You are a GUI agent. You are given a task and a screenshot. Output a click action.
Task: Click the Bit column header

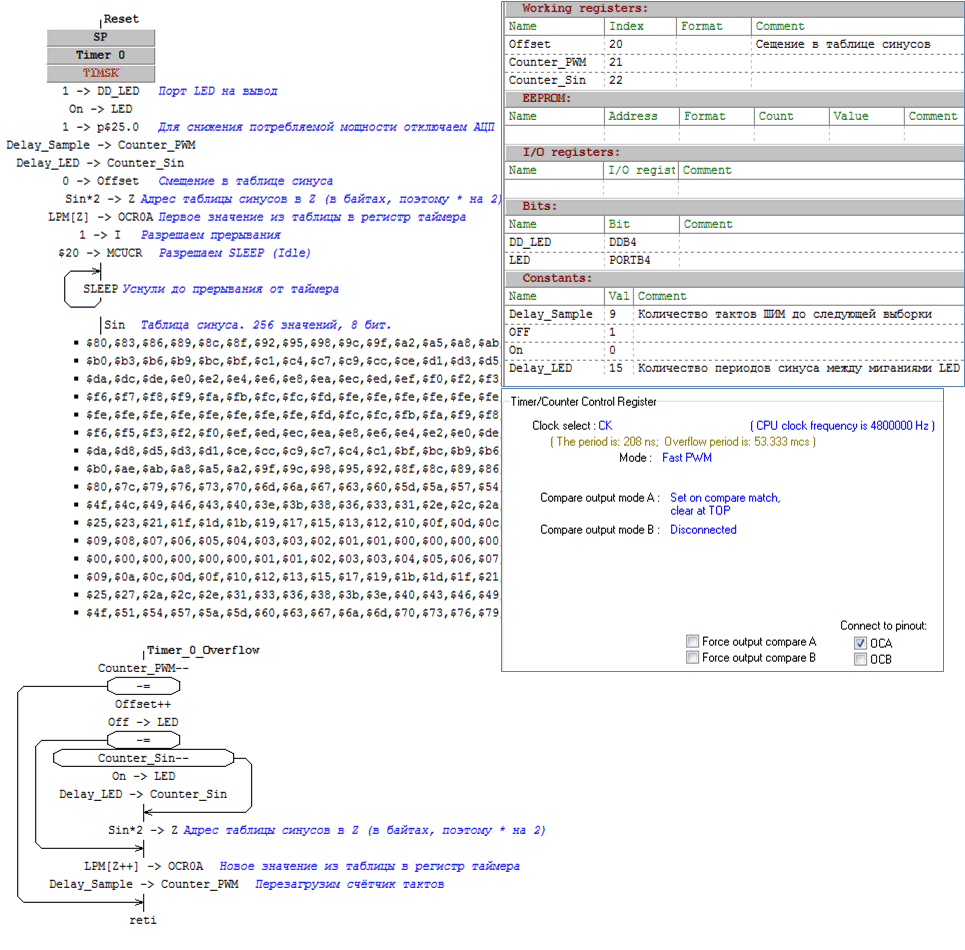click(642, 225)
